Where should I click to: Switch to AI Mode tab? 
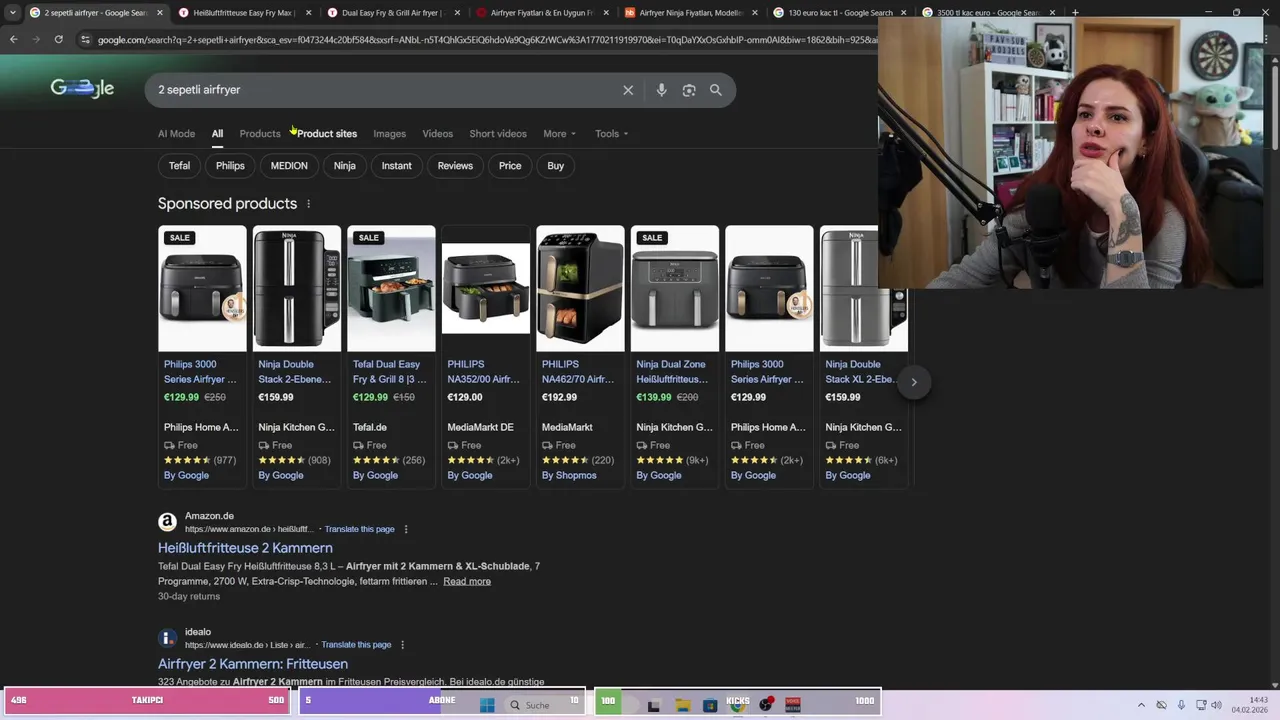tap(176, 134)
